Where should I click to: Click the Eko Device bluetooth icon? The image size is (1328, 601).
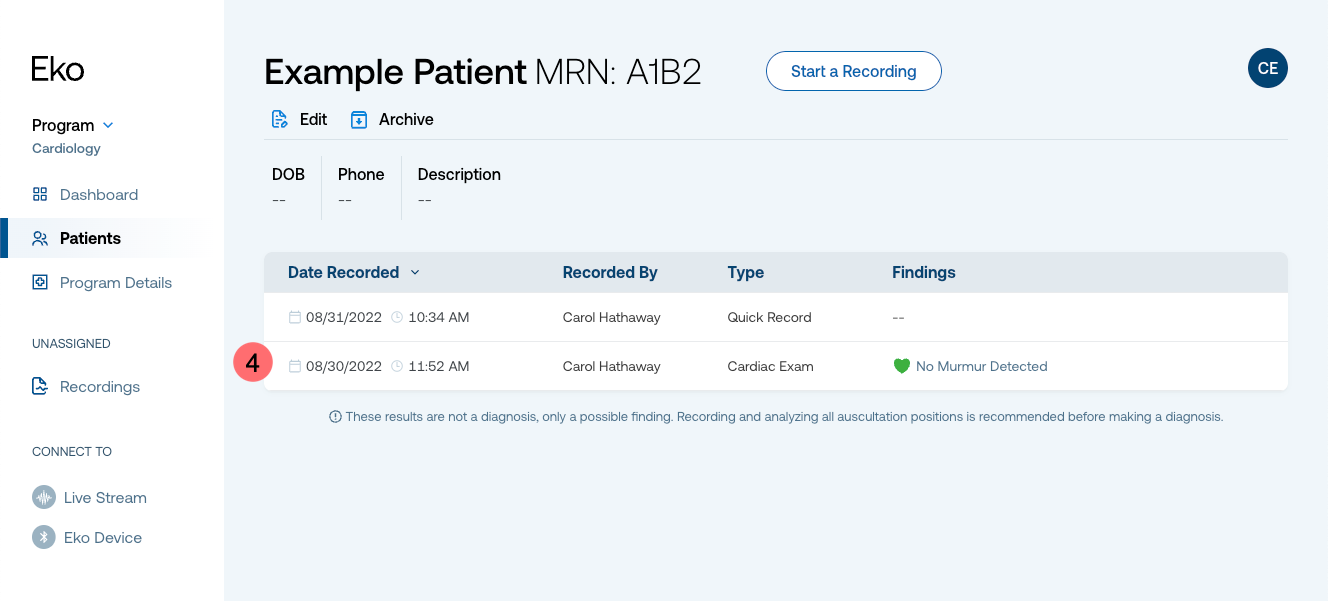[44, 537]
